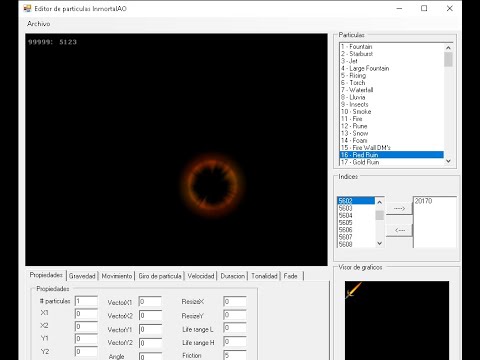
Task: Click the VectorY2 input field
Action: pyautogui.click(x=150, y=343)
